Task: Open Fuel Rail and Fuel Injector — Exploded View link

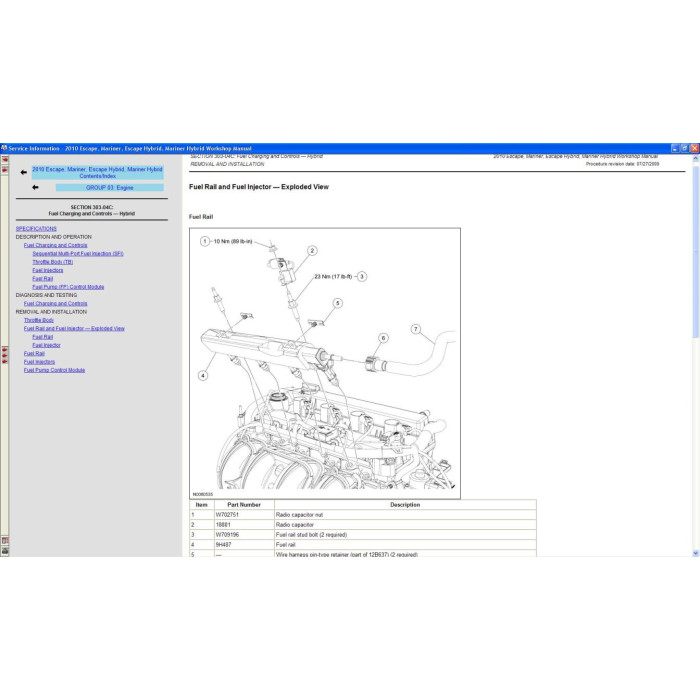Action: (74, 329)
